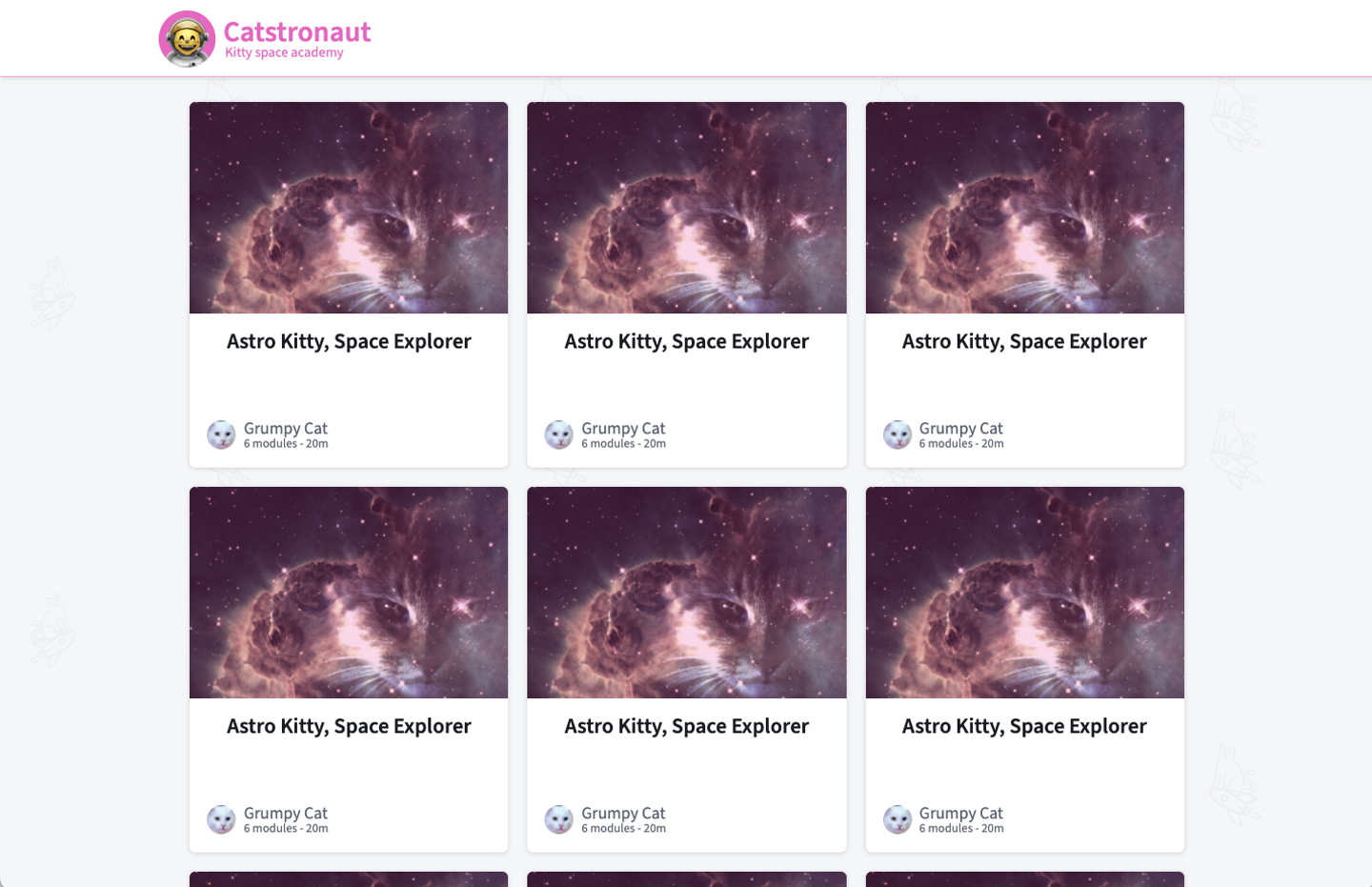Image resolution: width=1372 pixels, height=887 pixels.
Task: Click "6 modules - 20m" in top-right card
Action: [x=961, y=444]
